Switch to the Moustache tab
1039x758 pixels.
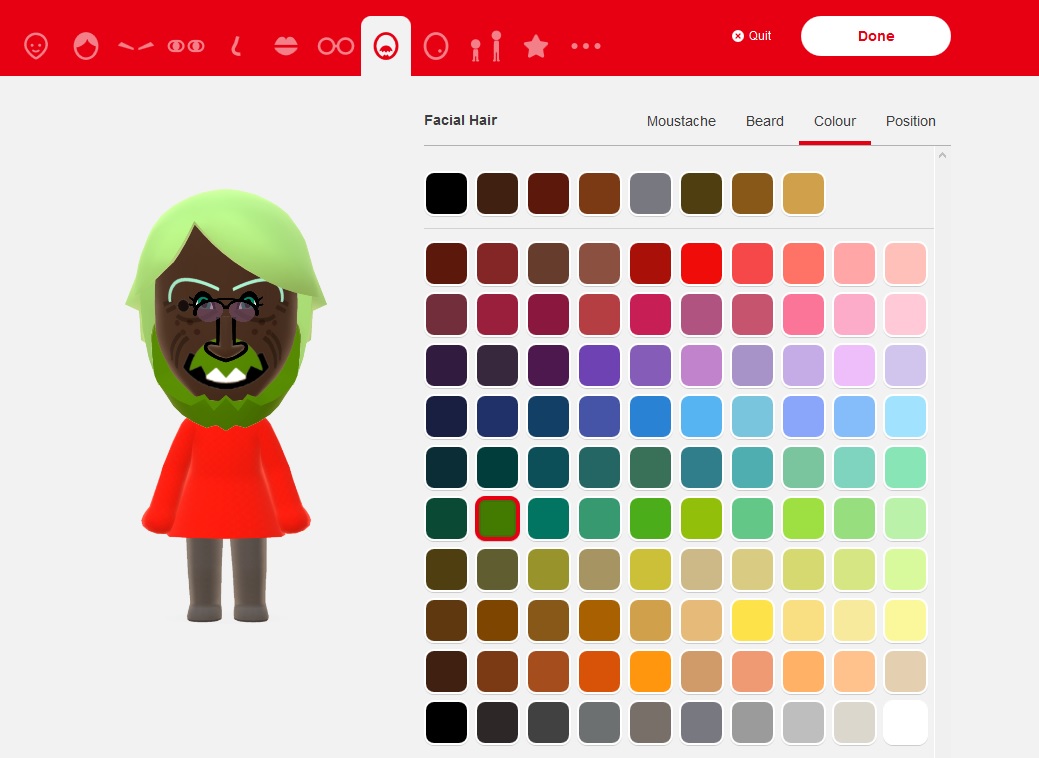pyautogui.click(x=681, y=121)
